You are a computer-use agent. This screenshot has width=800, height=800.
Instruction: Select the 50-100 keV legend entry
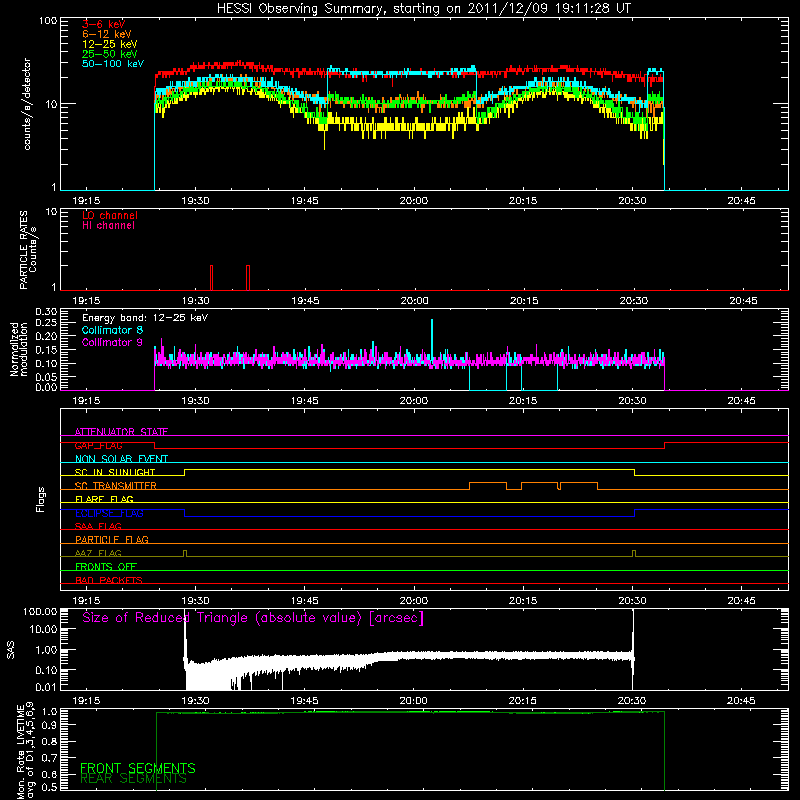(x=113, y=64)
